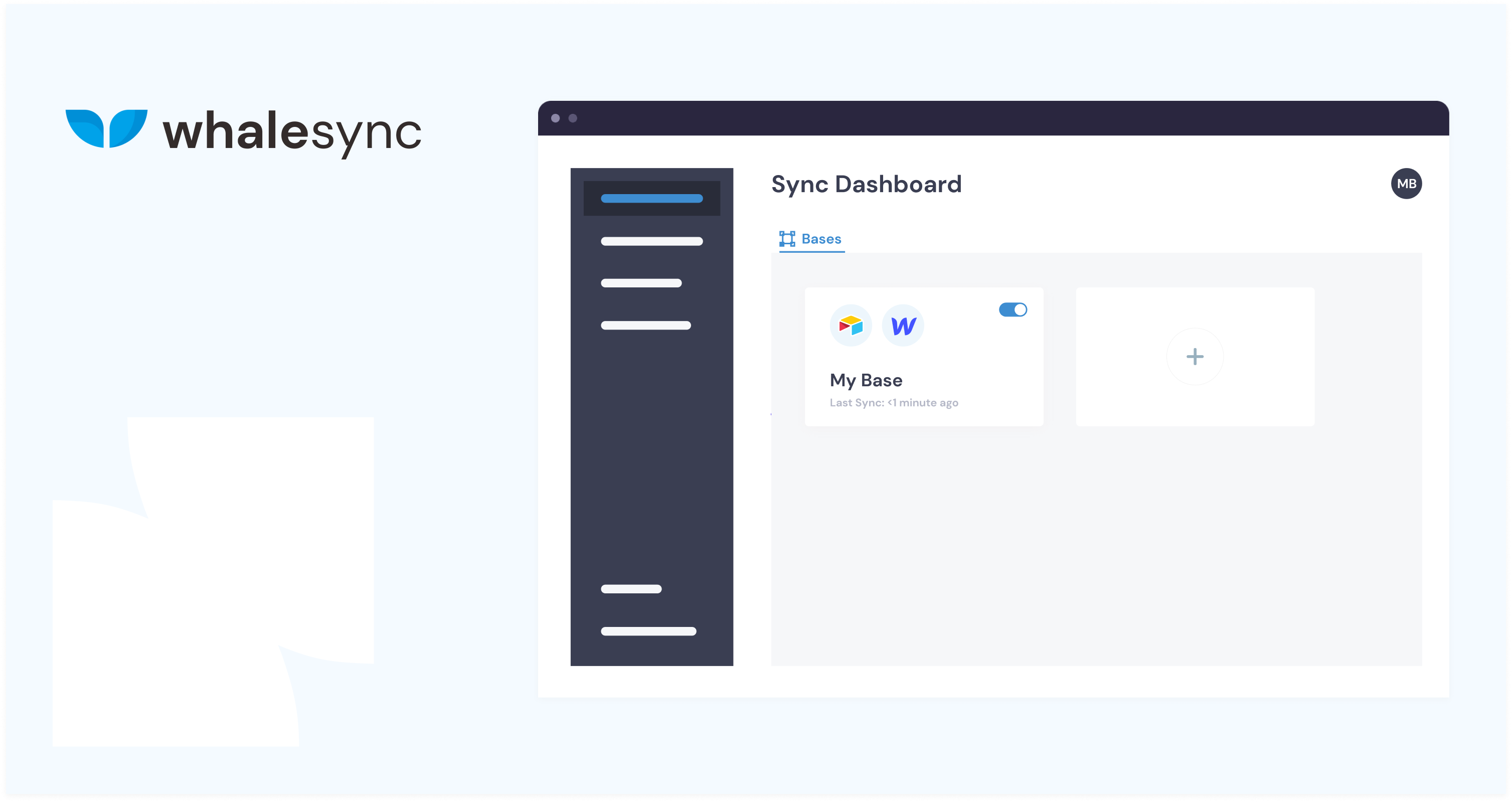Screen dimensions: 1512x802
Task: Click the third sidebar navigation item
Action: point(640,283)
